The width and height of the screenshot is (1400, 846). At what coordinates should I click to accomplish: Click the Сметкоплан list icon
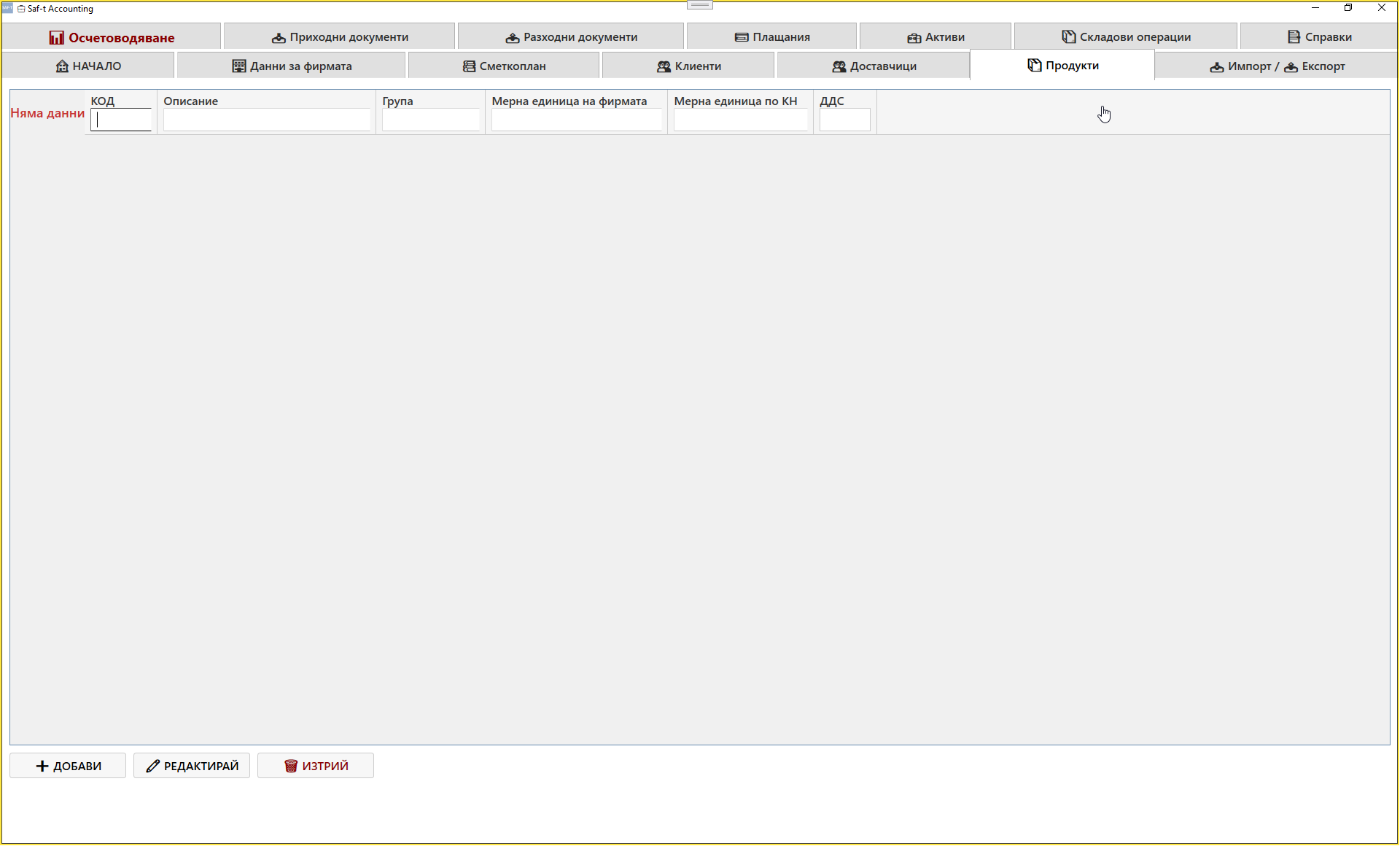pyautogui.click(x=469, y=66)
